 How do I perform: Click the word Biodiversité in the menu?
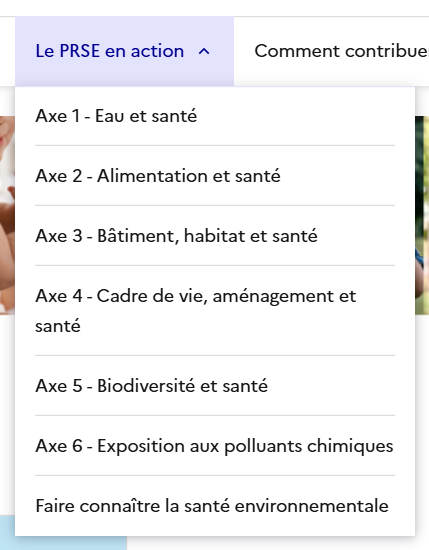pos(146,385)
